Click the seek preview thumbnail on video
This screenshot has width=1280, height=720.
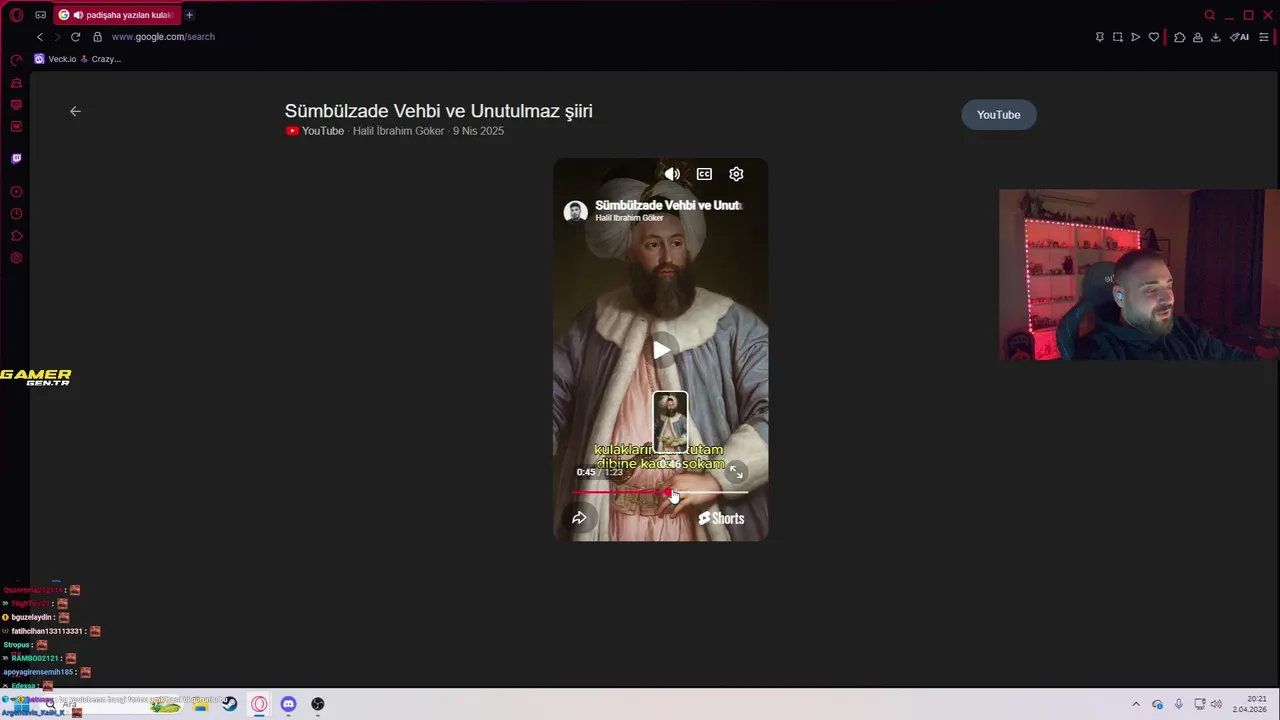670,423
